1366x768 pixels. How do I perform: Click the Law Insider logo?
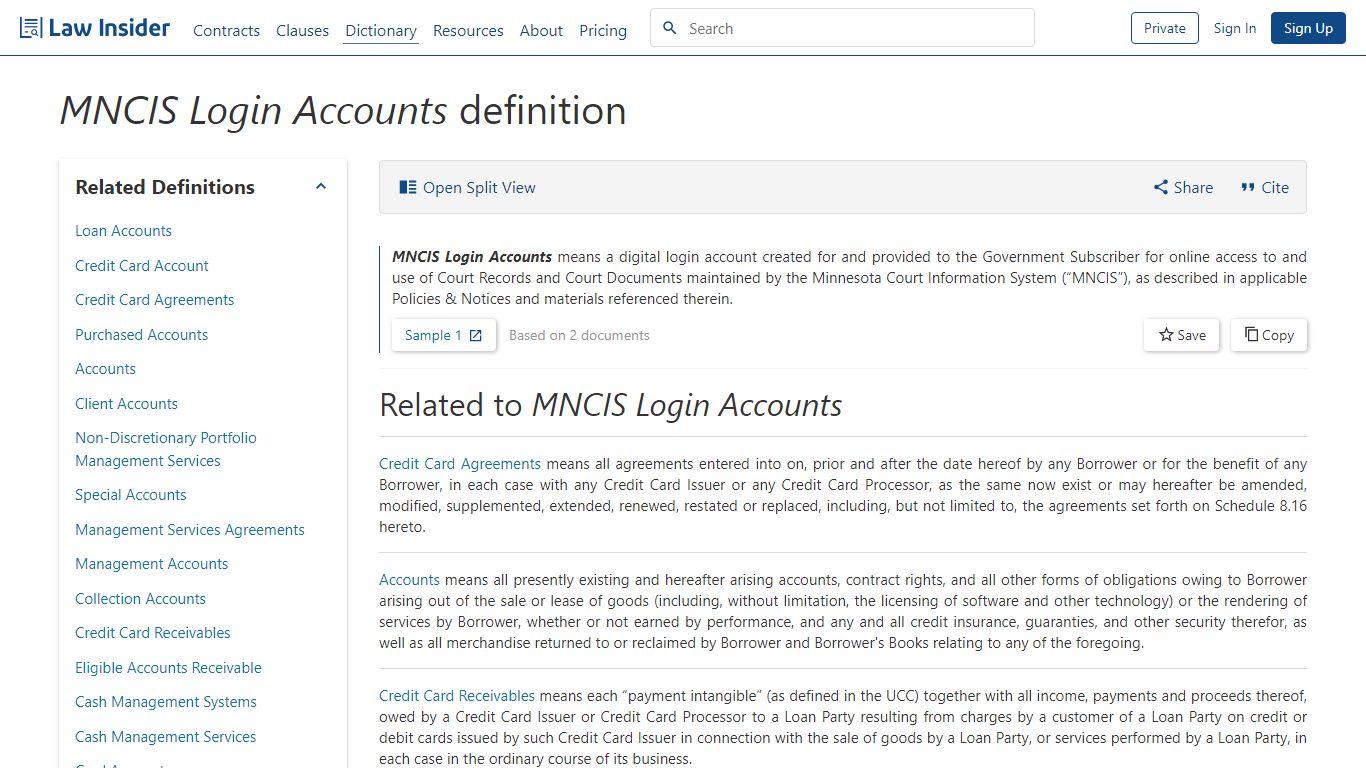pyautogui.click(x=95, y=28)
